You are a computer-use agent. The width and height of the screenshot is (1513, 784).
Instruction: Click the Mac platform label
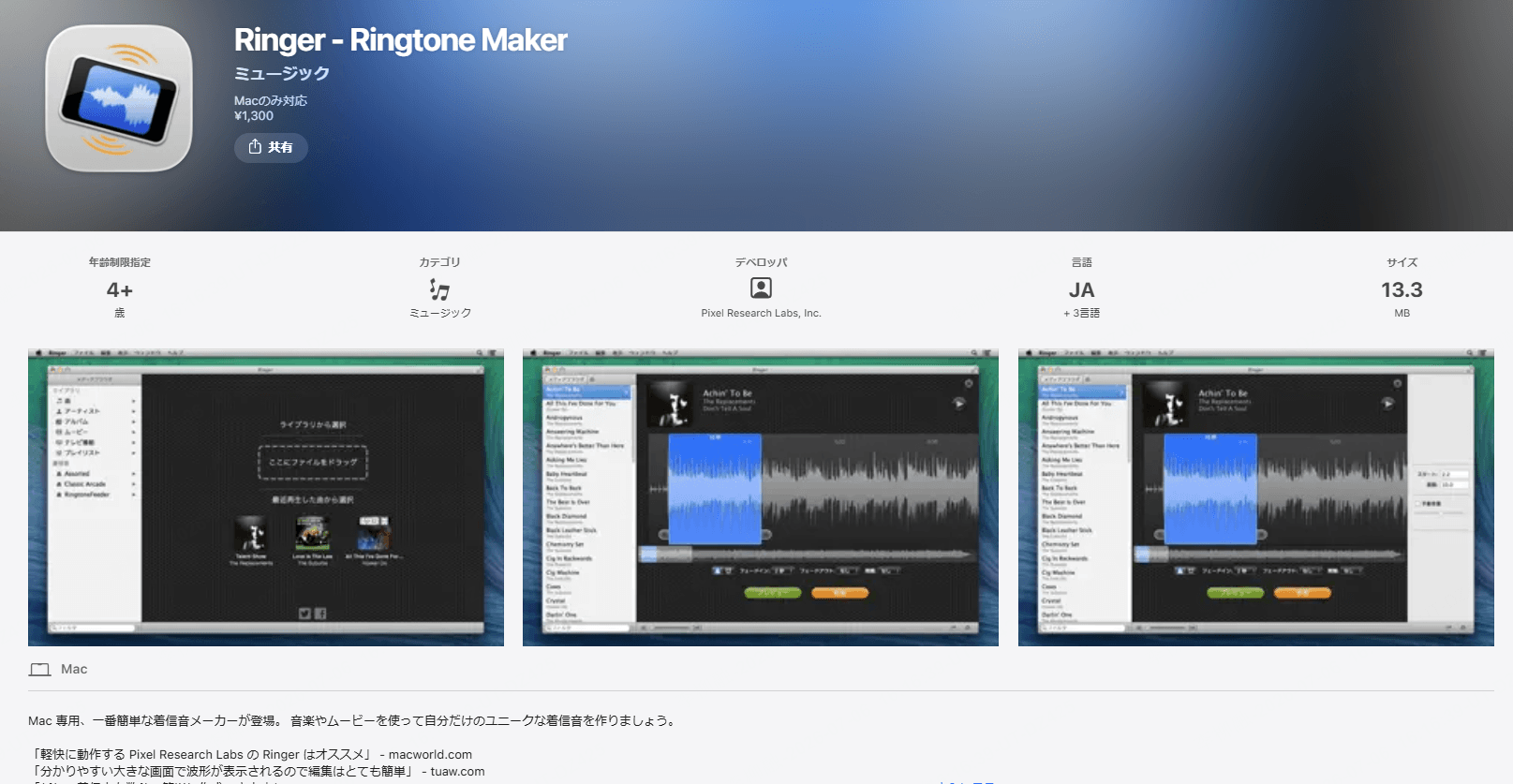74,669
